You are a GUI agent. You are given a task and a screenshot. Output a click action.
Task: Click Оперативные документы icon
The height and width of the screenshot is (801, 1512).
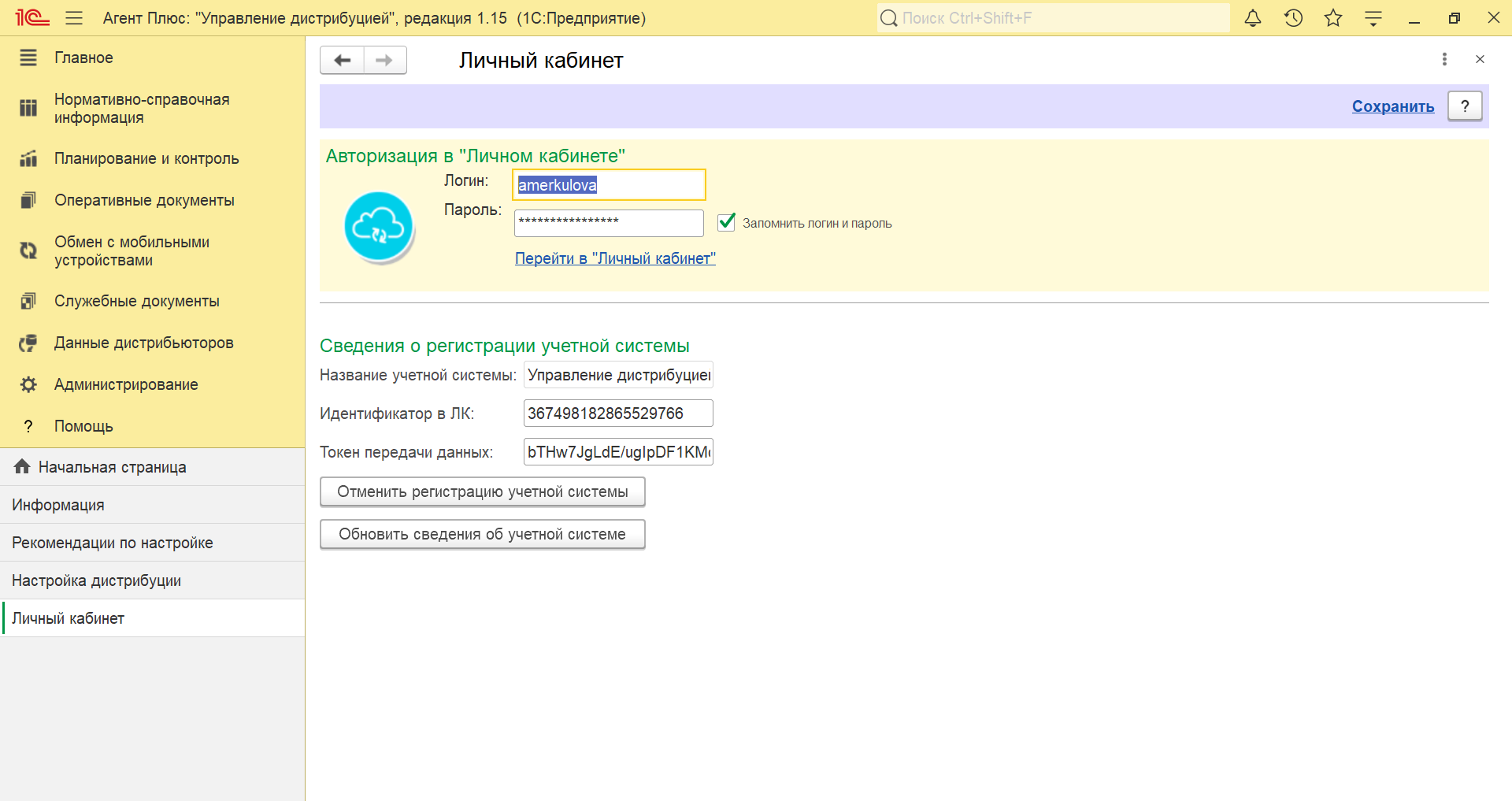pos(28,200)
